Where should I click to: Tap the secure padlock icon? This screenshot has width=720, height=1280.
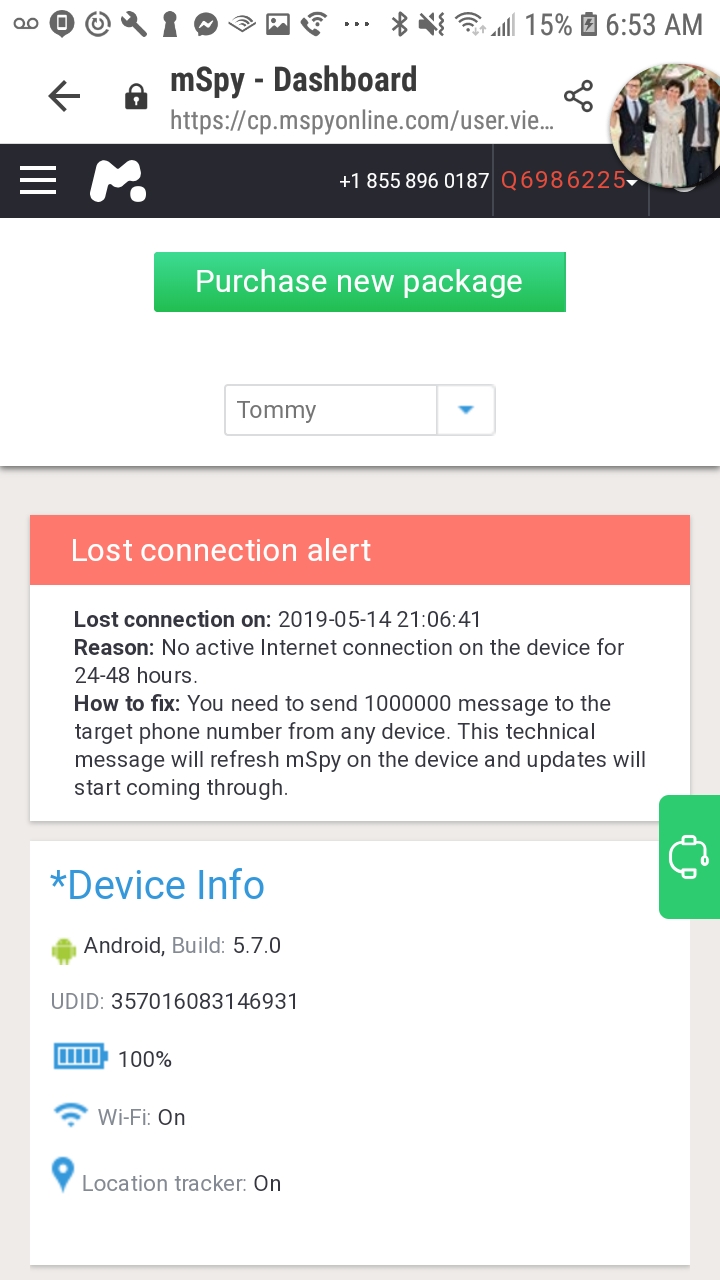point(135,97)
